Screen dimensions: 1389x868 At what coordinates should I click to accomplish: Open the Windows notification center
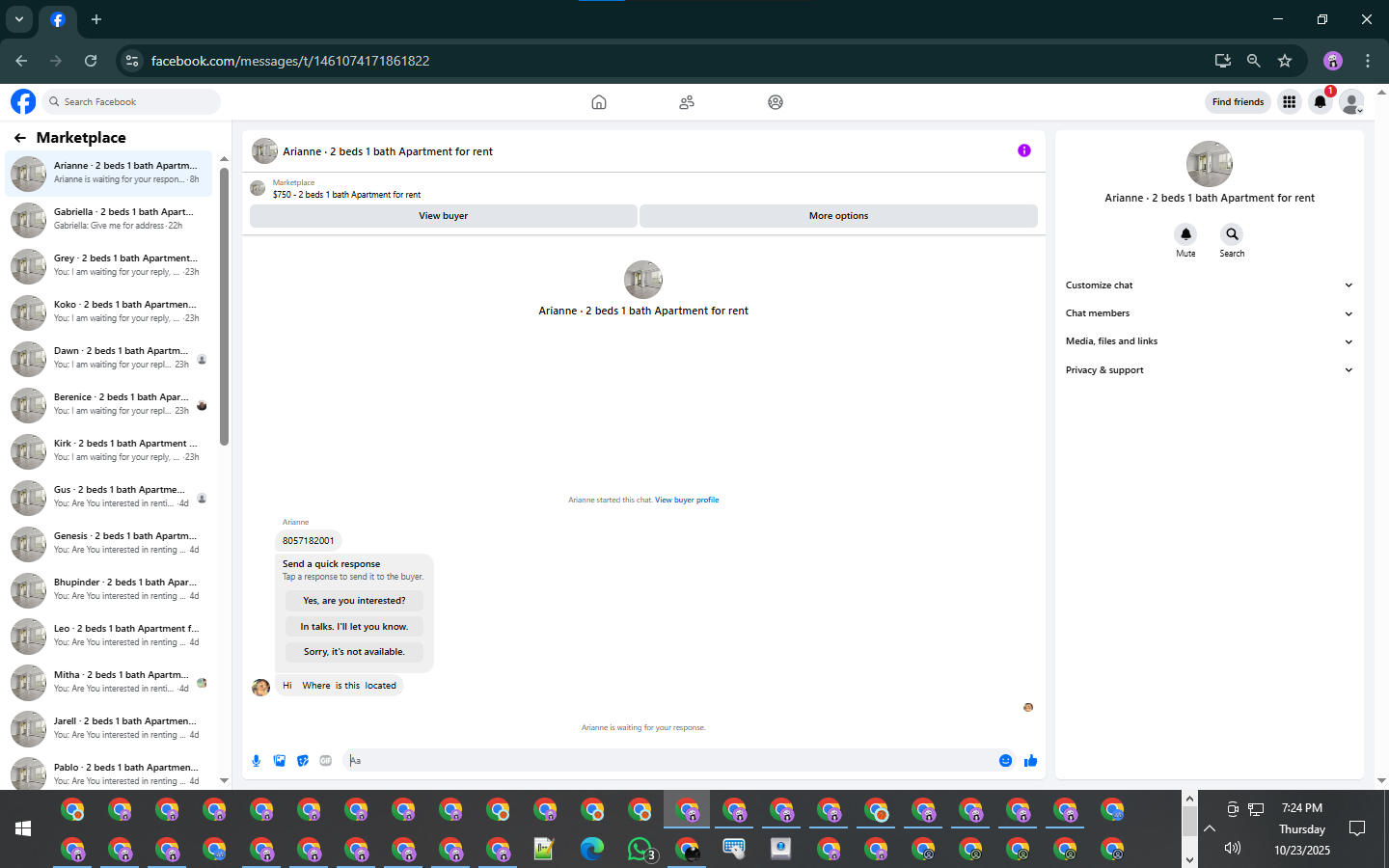(1357, 828)
